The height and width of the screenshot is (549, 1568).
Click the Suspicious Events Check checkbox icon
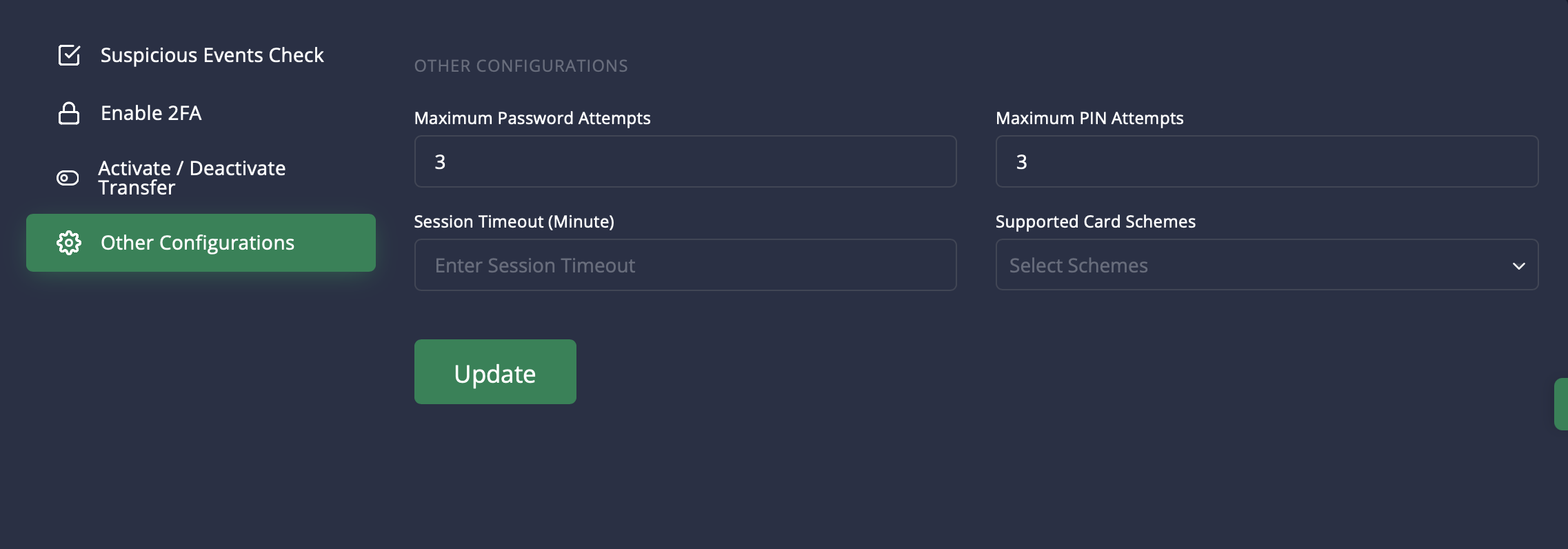(69, 55)
